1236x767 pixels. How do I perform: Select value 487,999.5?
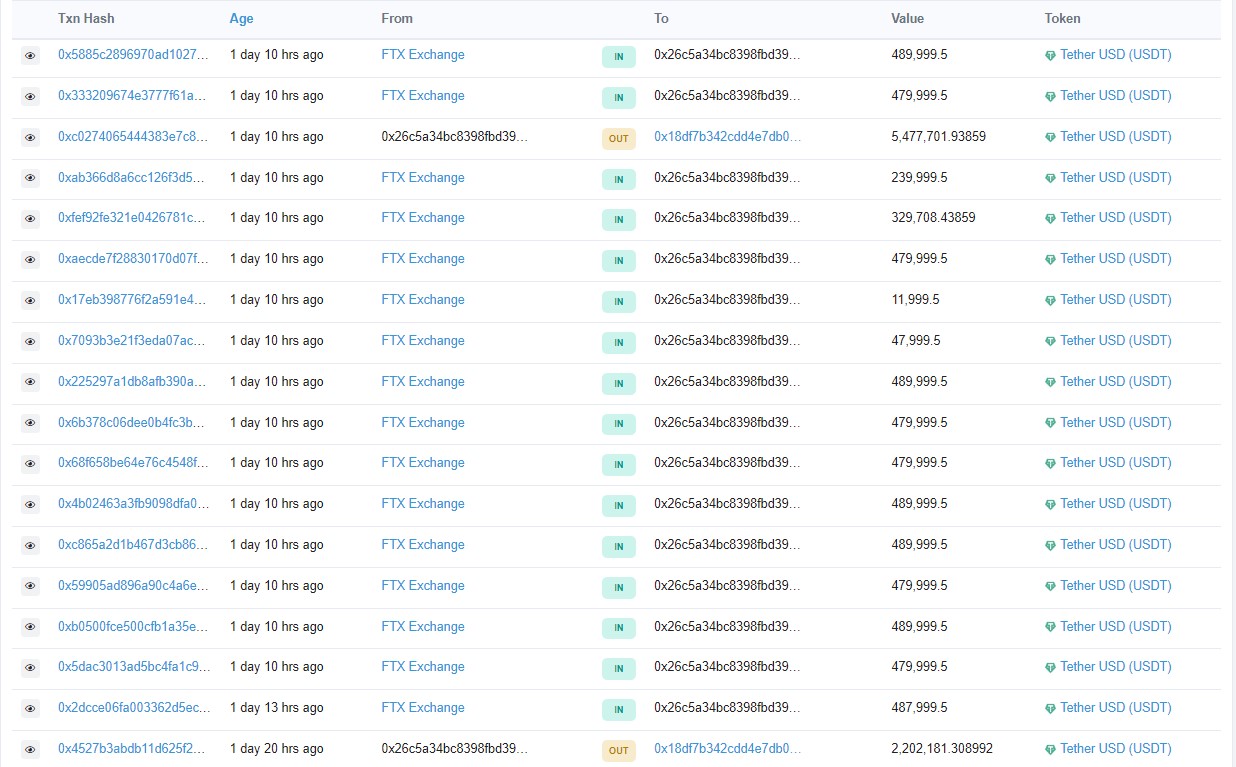(919, 708)
